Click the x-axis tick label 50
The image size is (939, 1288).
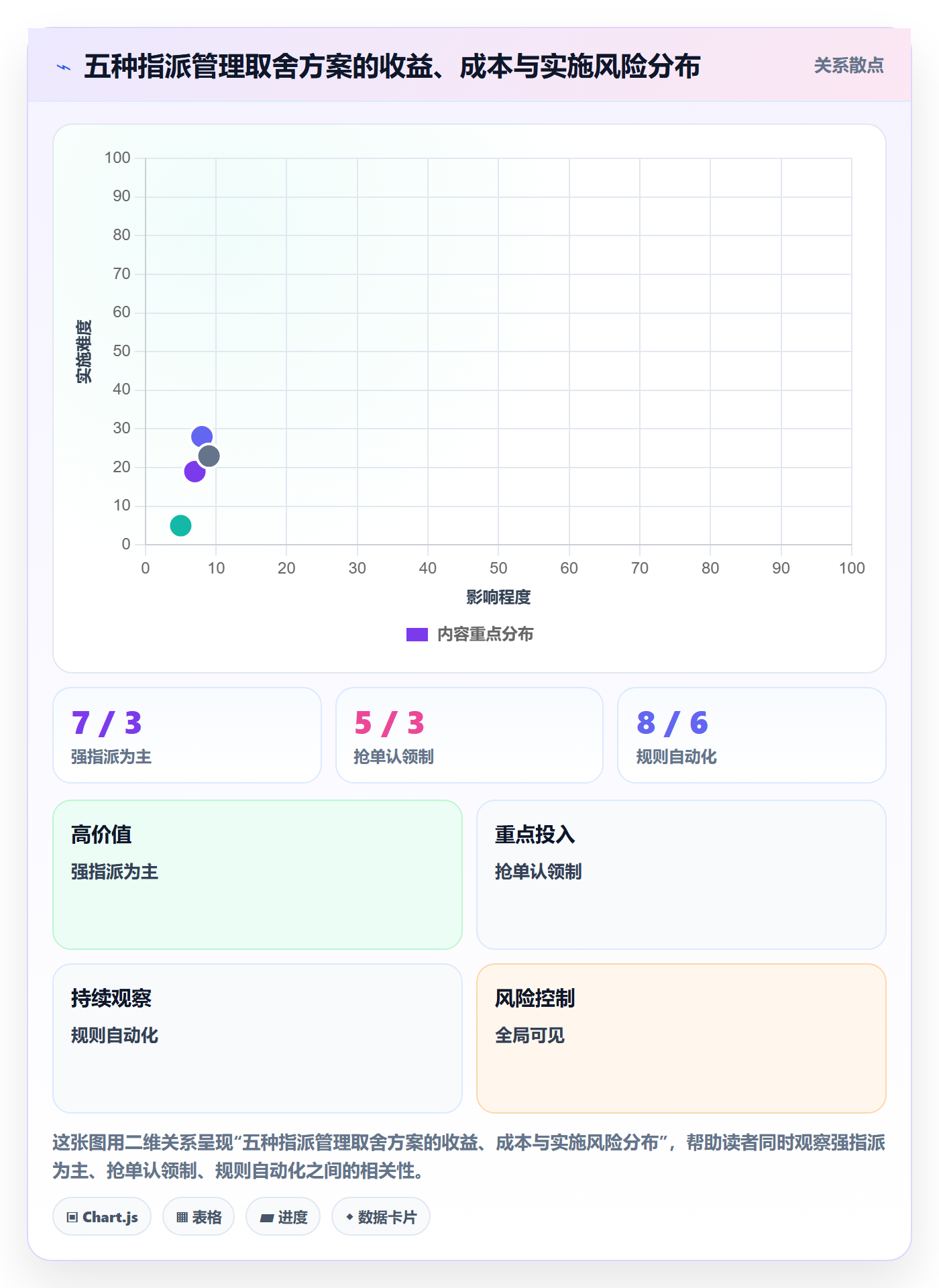pyautogui.click(x=498, y=568)
